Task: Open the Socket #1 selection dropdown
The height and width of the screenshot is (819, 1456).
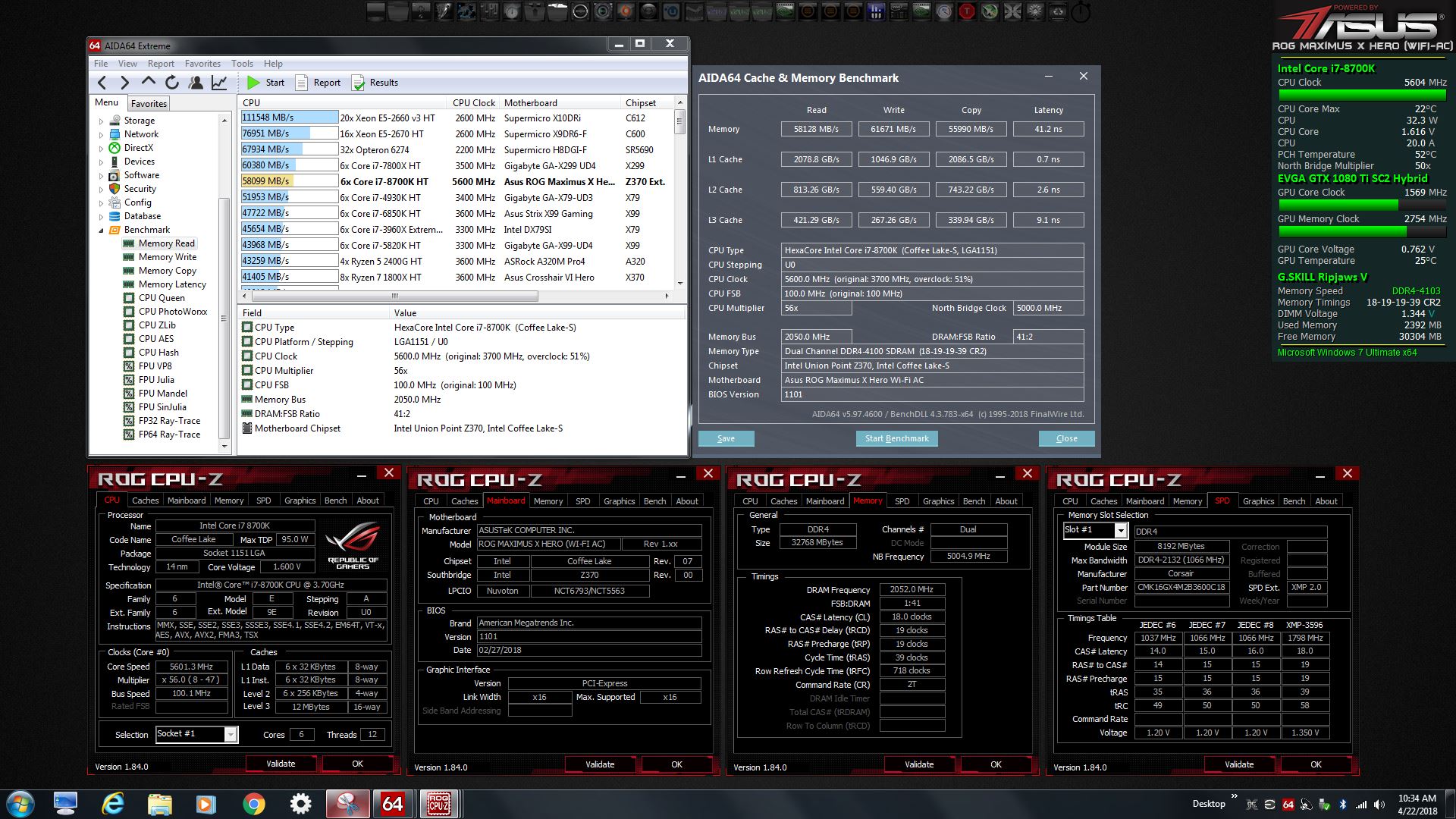Action: pos(231,734)
